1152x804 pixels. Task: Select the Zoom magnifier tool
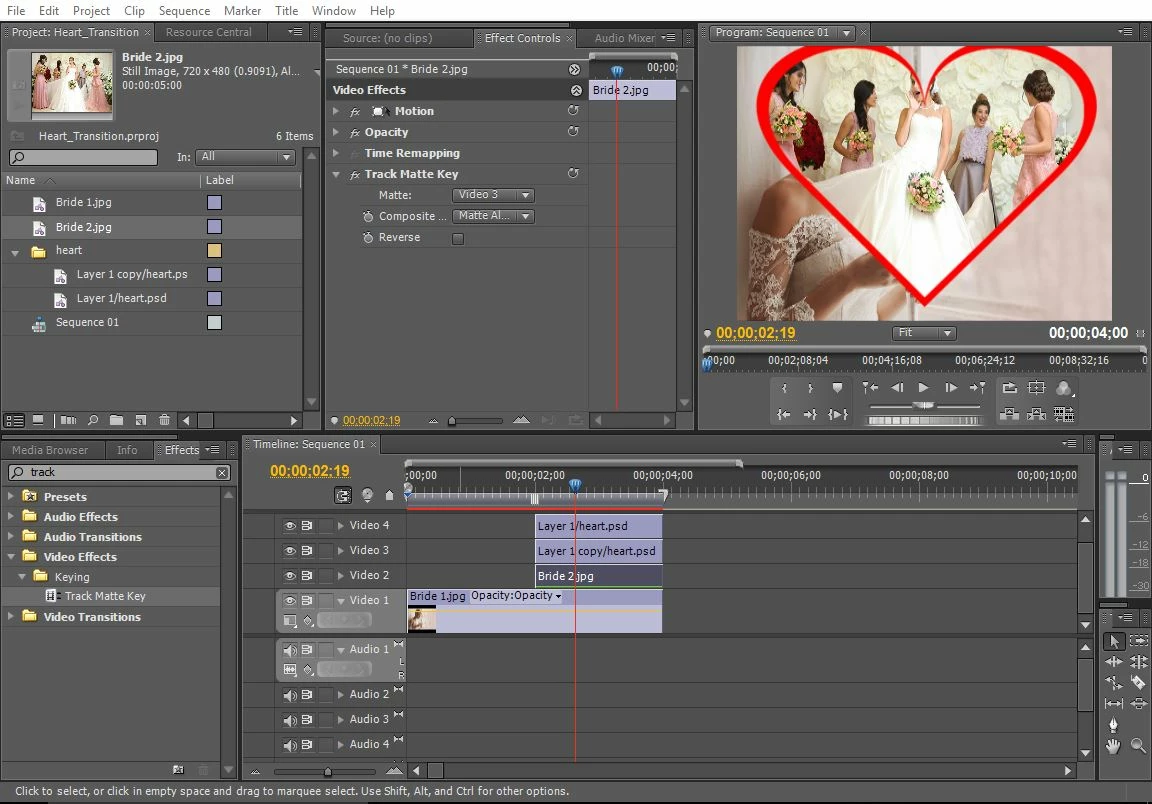(x=1138, y=746)
